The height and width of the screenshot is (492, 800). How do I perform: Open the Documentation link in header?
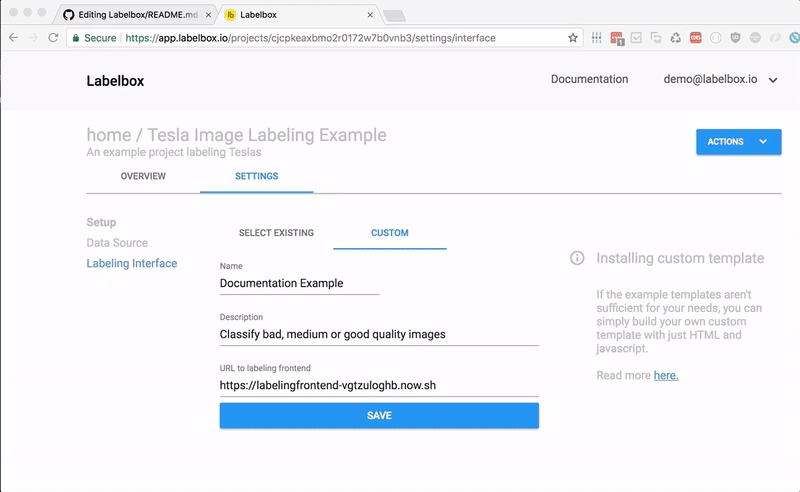(589, 79)
